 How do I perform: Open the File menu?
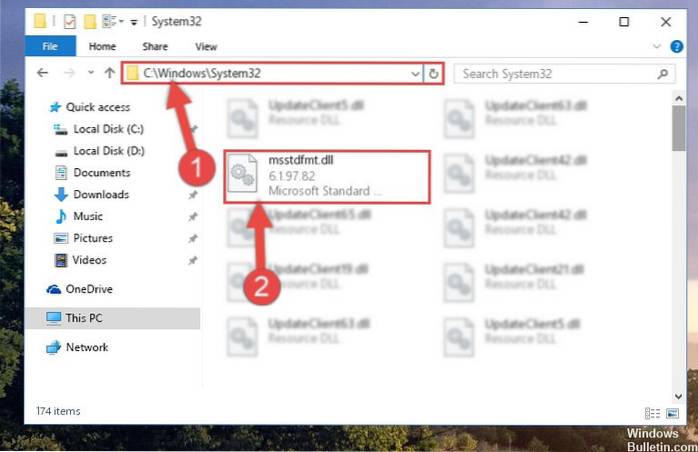(51, 46)
